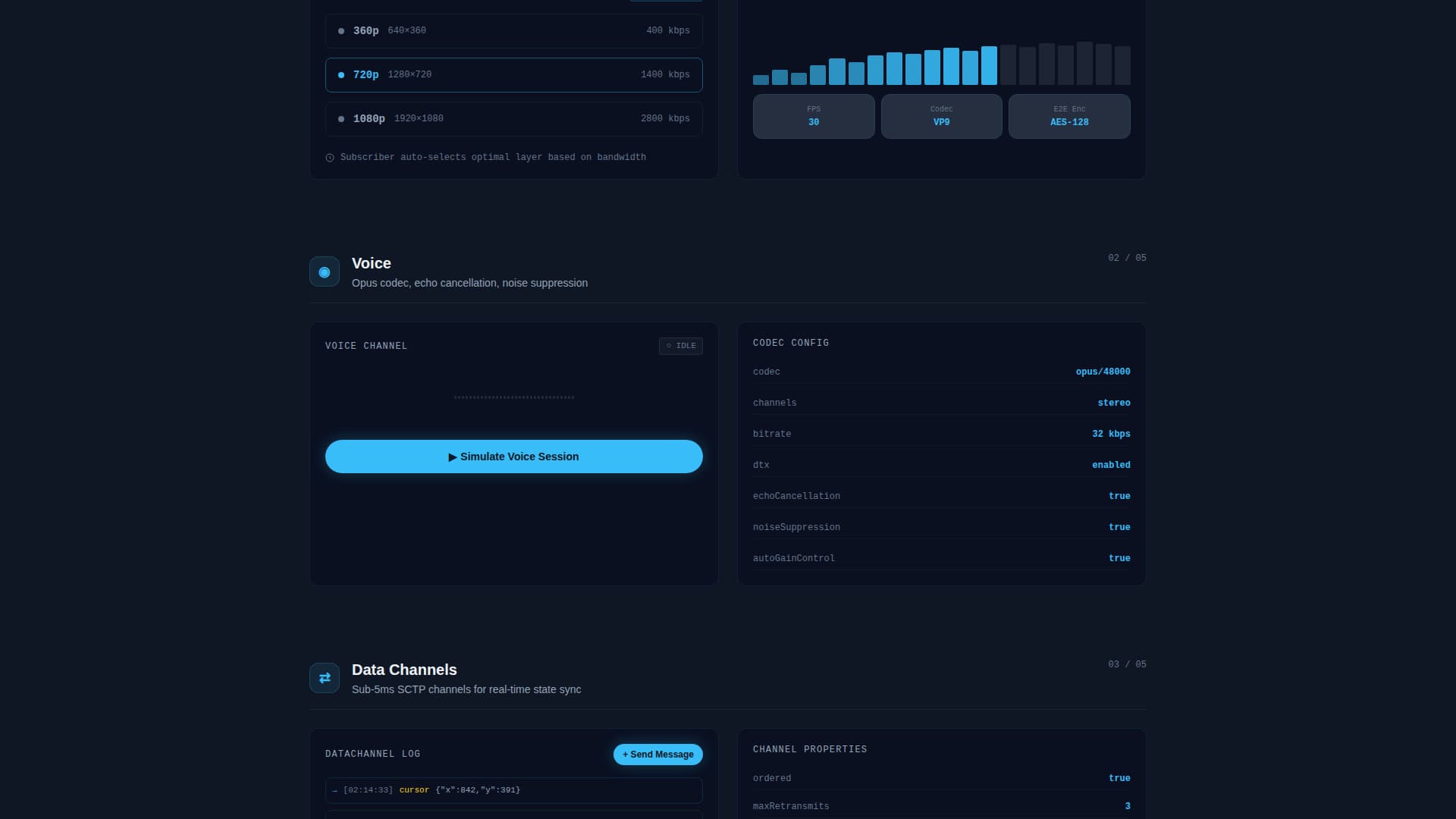Image resolution: width=1456 pixels, height=819 pixels.
Task: Click the voice waveform dotted line
Action: [x=514, y=397]
